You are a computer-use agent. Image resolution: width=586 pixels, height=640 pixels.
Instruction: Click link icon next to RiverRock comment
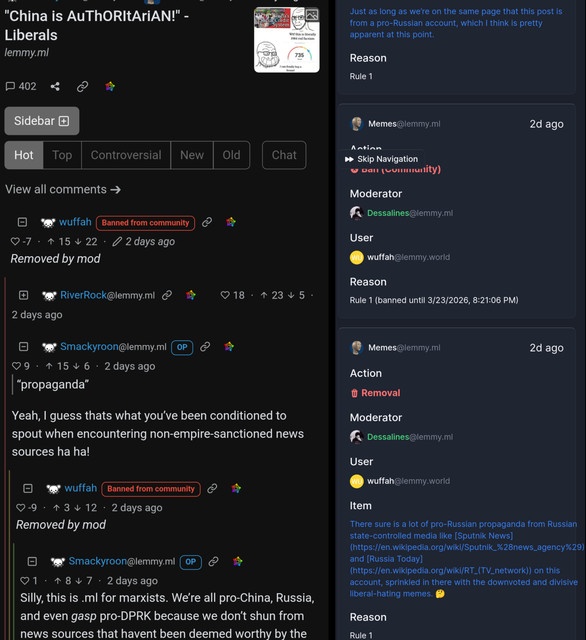coord(166,295)
